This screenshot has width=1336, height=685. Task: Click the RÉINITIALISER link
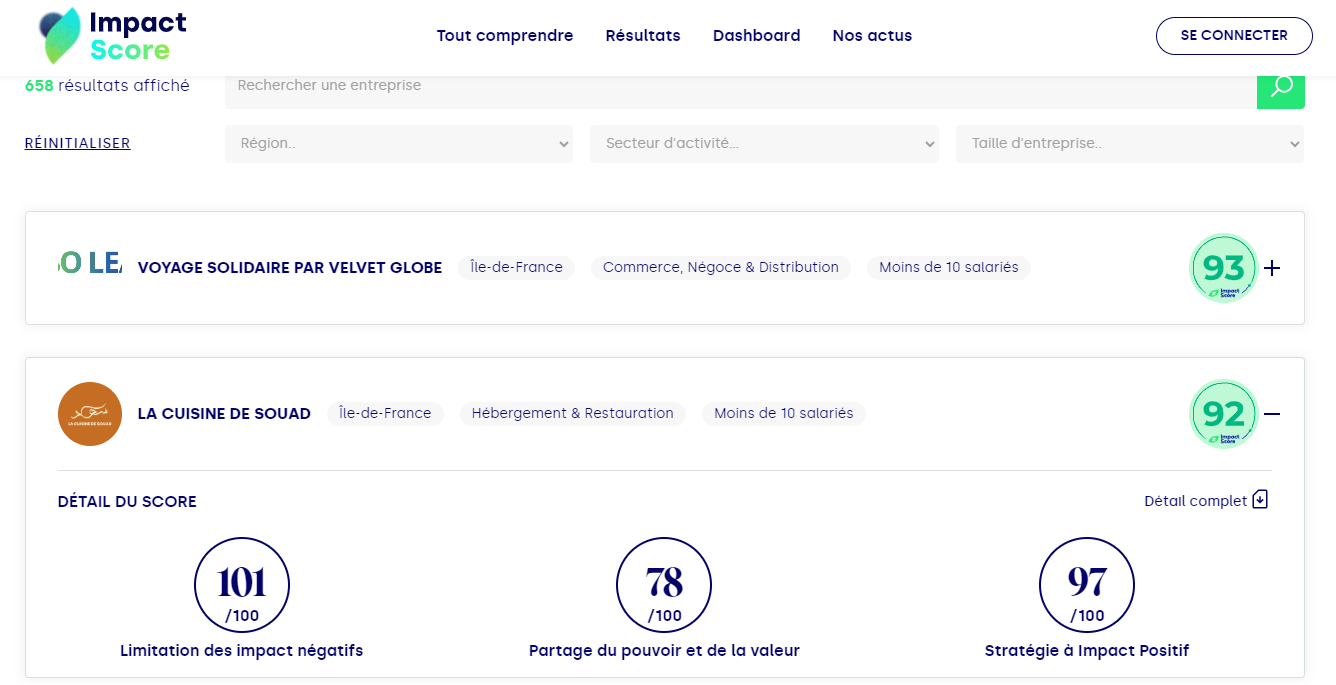[78, 143]
